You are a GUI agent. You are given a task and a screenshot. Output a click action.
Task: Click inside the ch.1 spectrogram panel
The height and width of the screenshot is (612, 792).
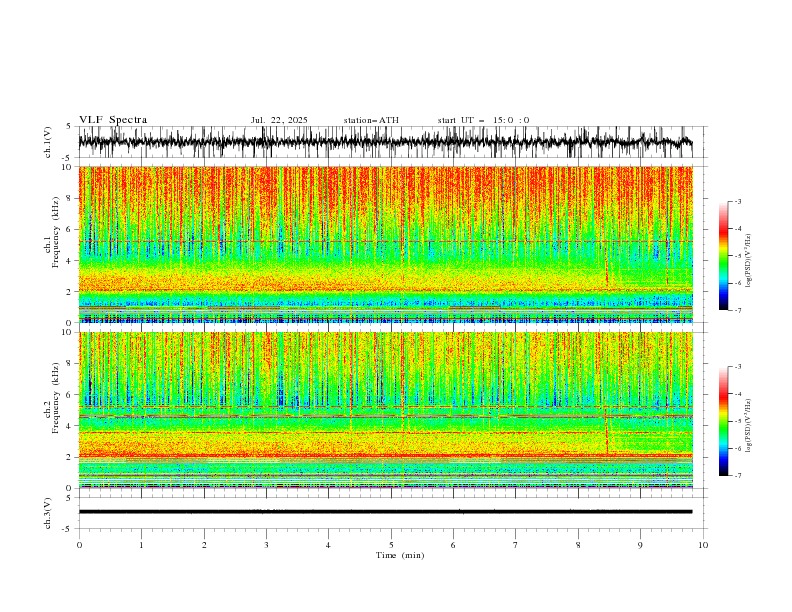coord(385,244)
